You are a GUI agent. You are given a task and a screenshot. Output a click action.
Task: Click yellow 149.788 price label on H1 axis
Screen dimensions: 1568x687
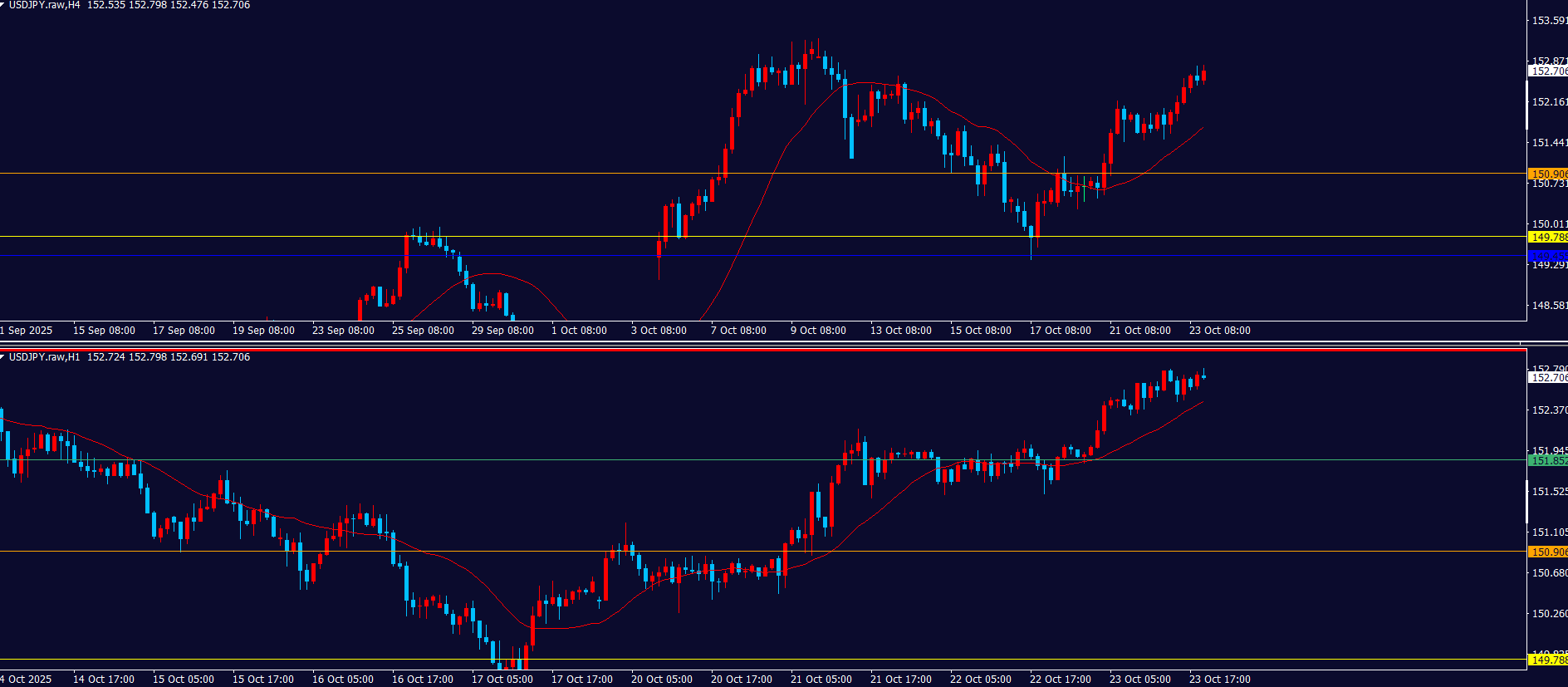coord(1548,660)
